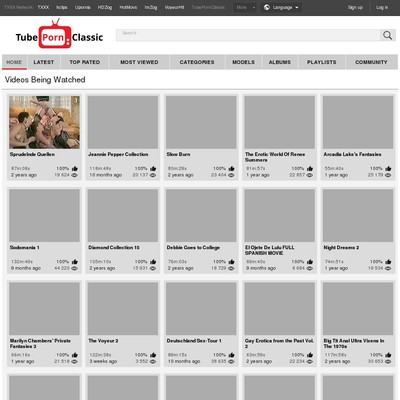Open the Top Rated tab
The width and height of the screenshot is (400, 400).
pos(85,62)
